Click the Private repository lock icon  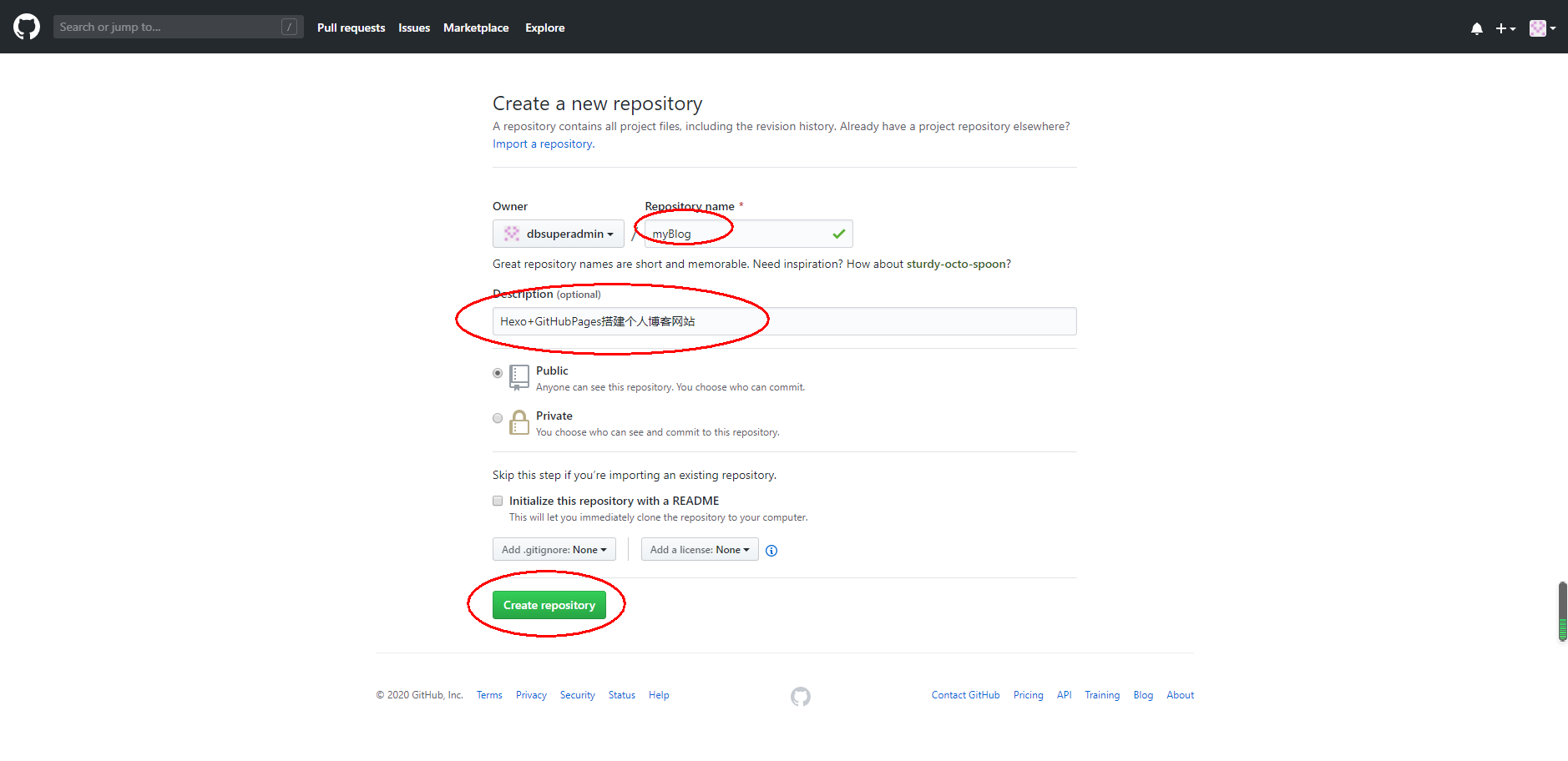(519, 422)
